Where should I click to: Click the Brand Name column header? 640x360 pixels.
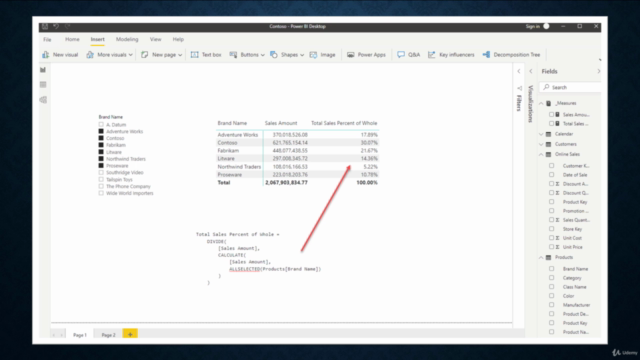pos(232,123)
